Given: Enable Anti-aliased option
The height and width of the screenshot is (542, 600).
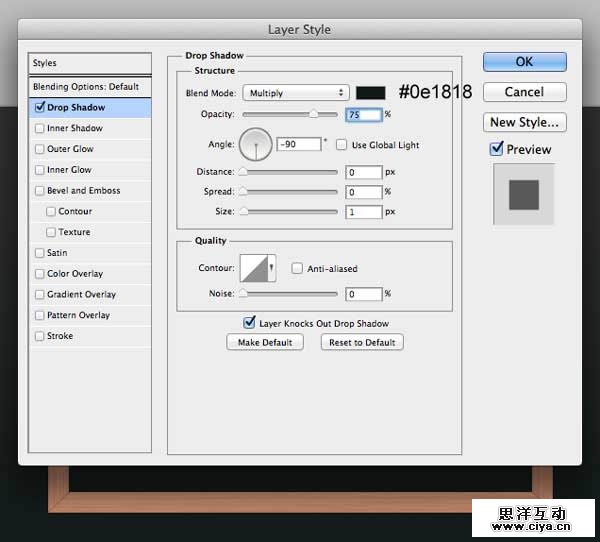Looking at the screenshot, I should [x=297, y=269].
